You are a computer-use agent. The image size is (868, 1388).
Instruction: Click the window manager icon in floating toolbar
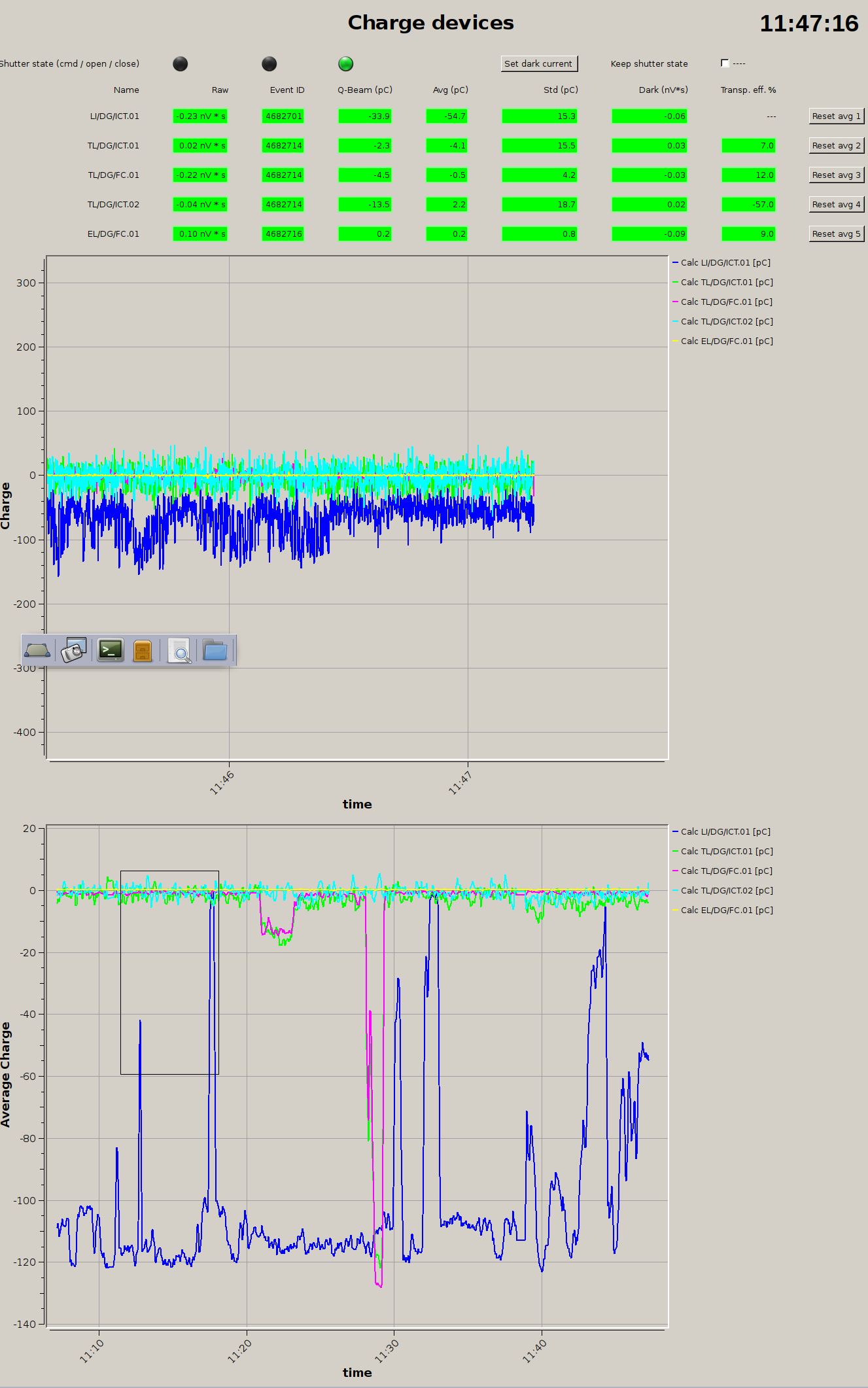click(x=37, y=651)
